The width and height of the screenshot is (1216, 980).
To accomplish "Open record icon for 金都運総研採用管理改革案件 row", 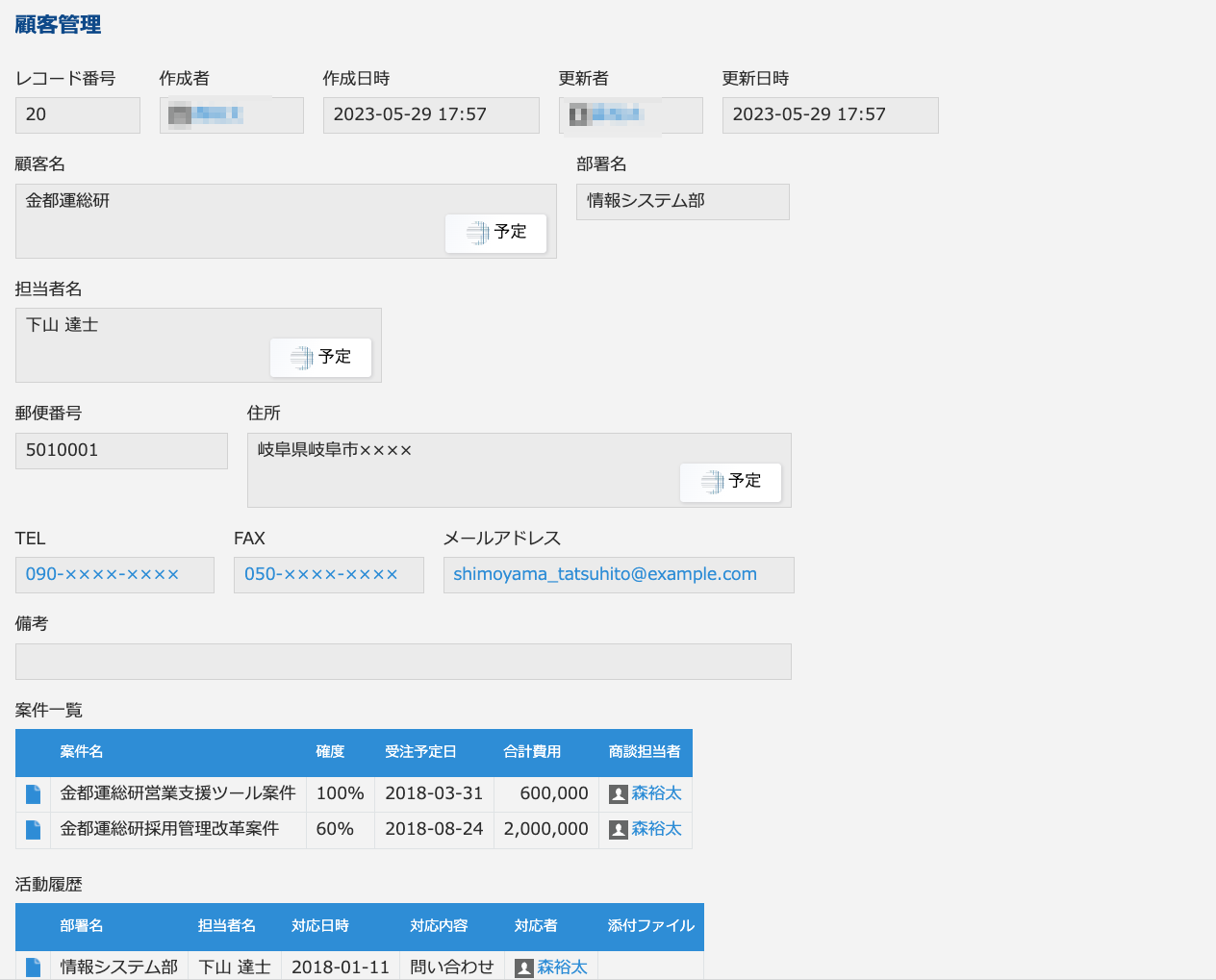I will click(33, 829).
